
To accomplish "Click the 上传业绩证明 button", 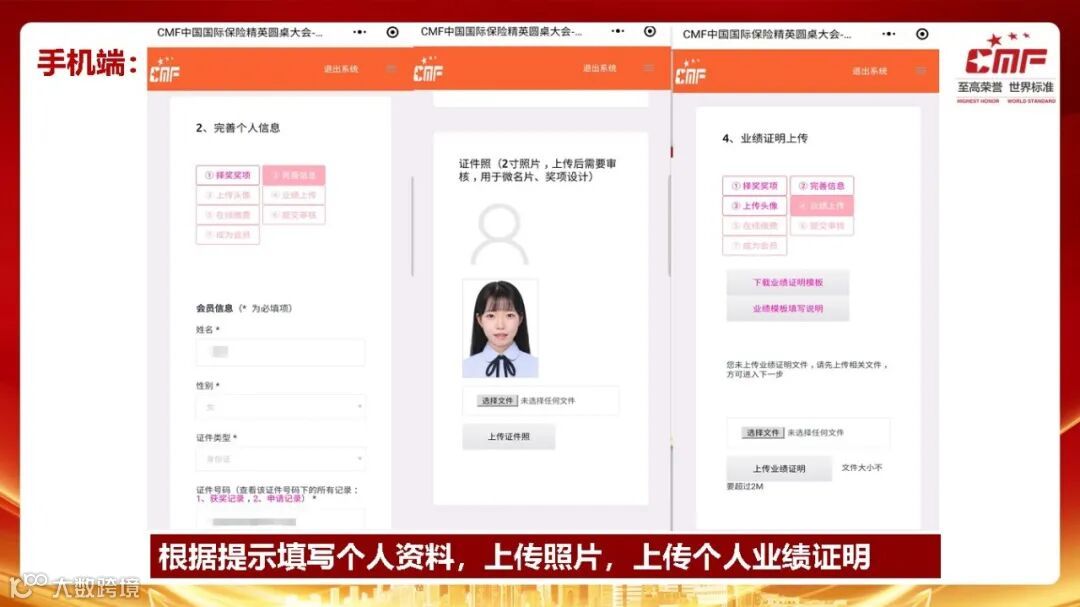I will (x=778, y=469).
